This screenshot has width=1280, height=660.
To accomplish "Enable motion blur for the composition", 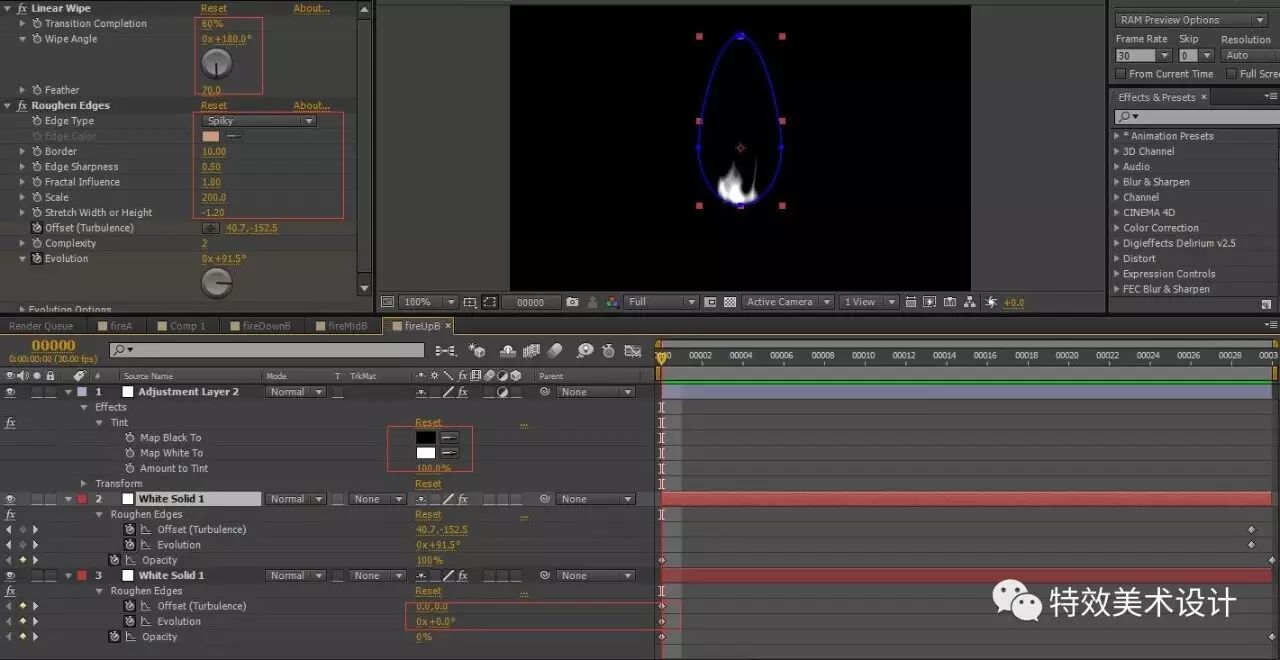I will (x=555, y=351).
